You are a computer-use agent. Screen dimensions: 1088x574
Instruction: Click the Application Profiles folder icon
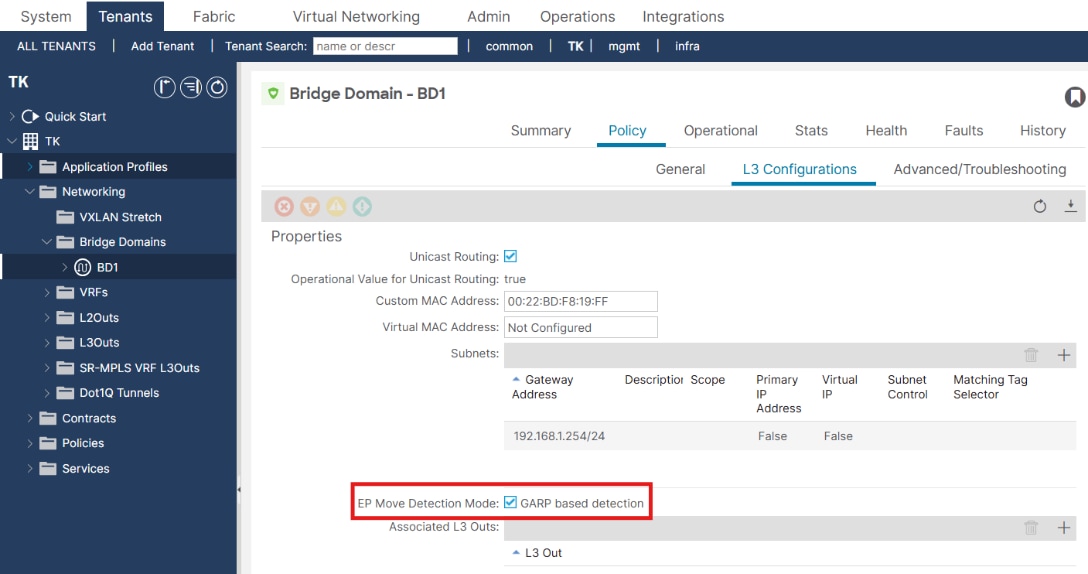(48, 167)
